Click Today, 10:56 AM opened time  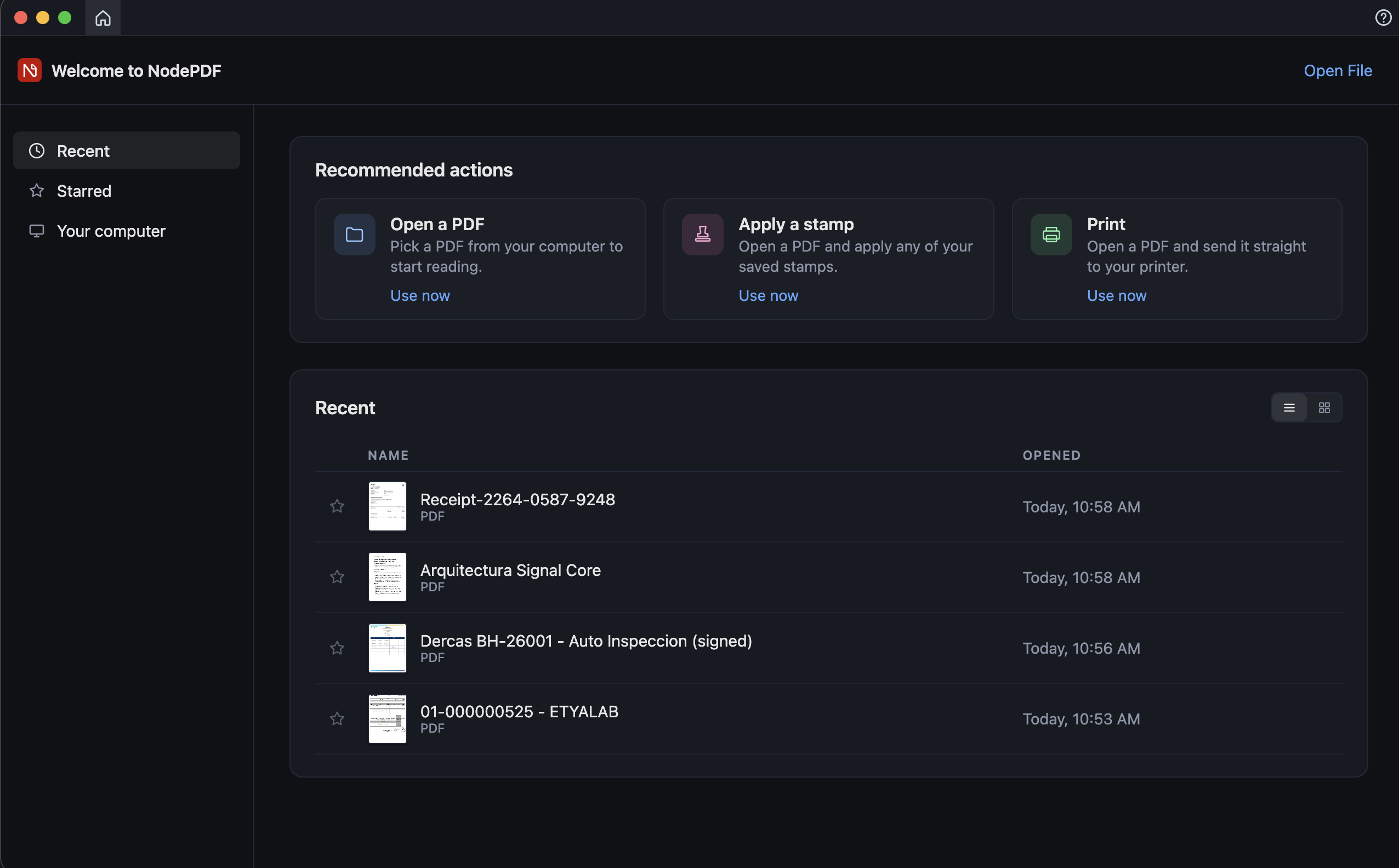1082,648
